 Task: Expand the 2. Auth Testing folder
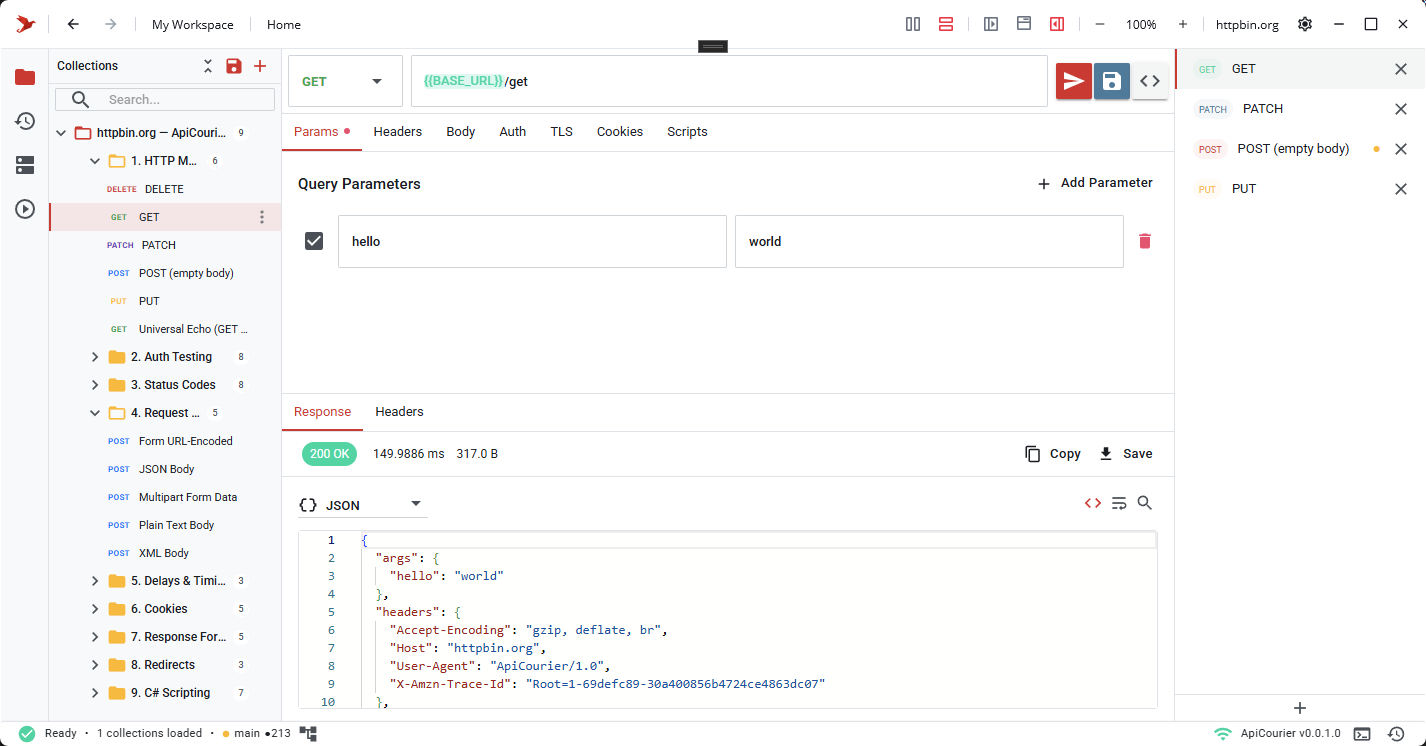[x=95, y=357]
